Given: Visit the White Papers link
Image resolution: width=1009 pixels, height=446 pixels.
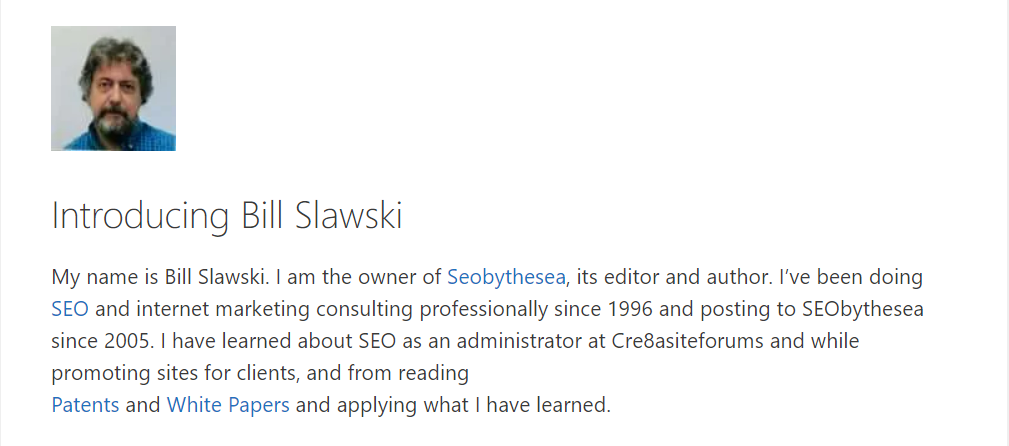Looking at the screenshot, I should [x=228, y=405].
